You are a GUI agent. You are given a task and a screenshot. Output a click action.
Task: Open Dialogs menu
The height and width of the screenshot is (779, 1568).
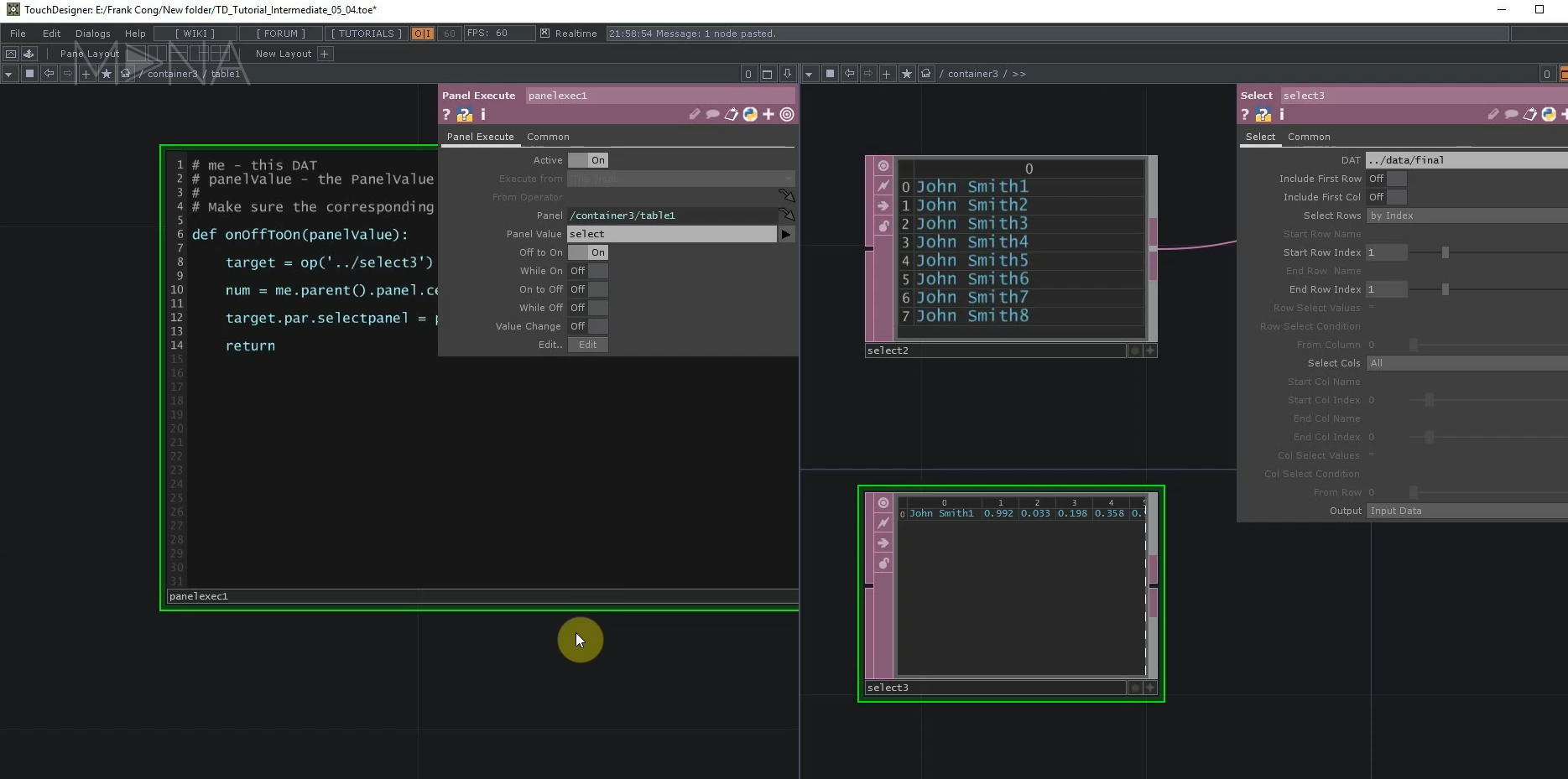tap(92, 34)
